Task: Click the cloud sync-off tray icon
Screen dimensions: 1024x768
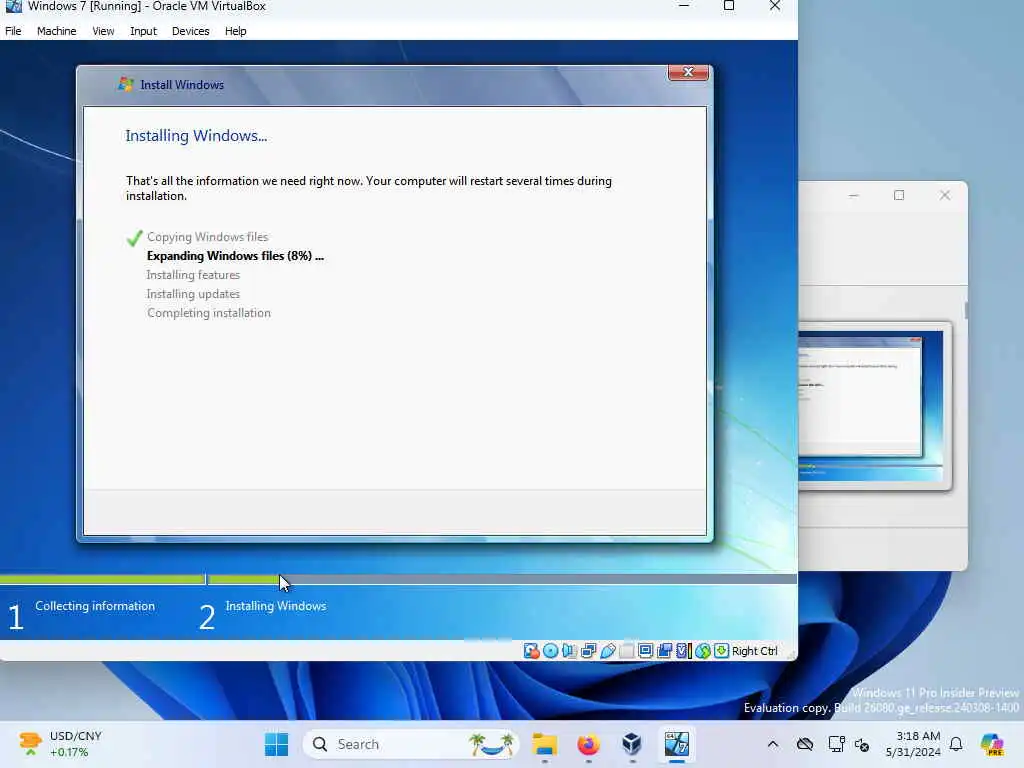Action: click(x=805, y=744)
